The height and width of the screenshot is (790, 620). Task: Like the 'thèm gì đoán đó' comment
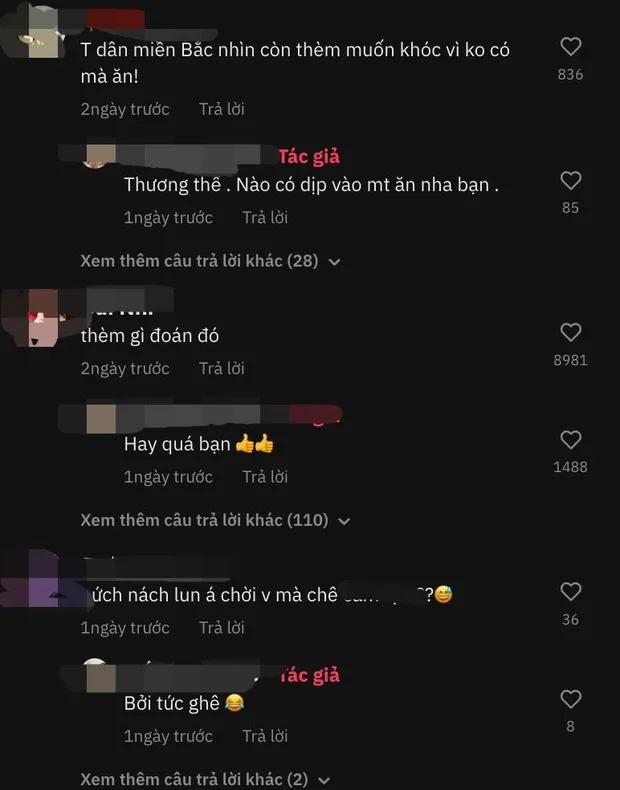(571, 333)
